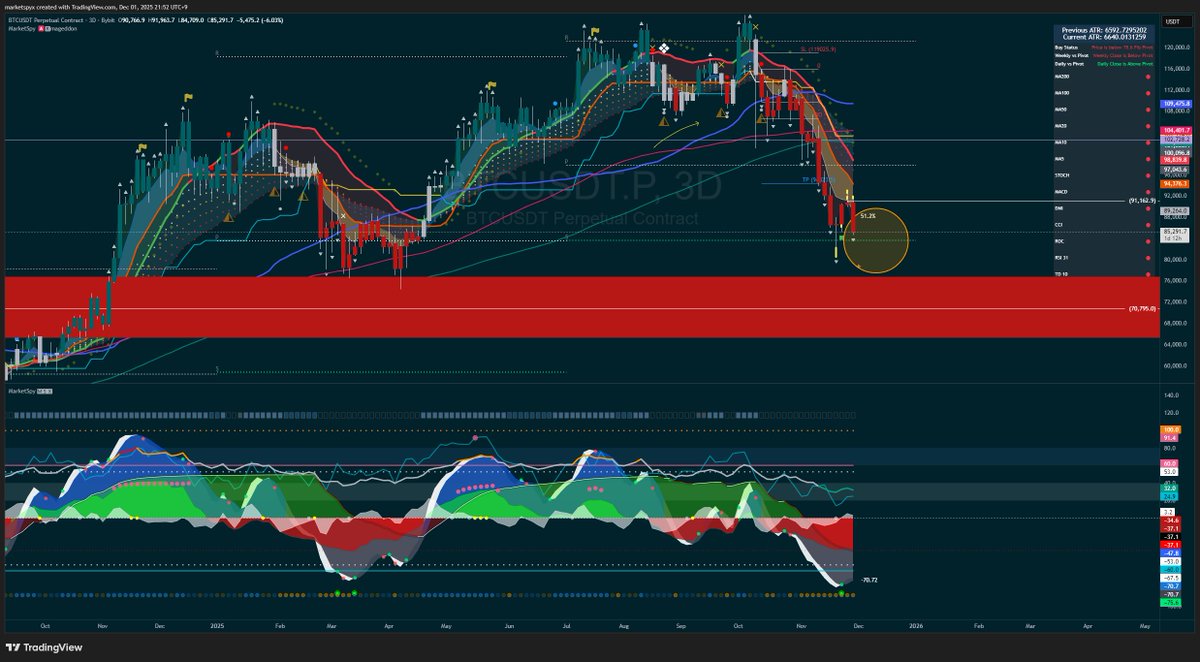1200x662 pixels.
Task: Click the MA200 row in status table
Action: pos(1104,76)
